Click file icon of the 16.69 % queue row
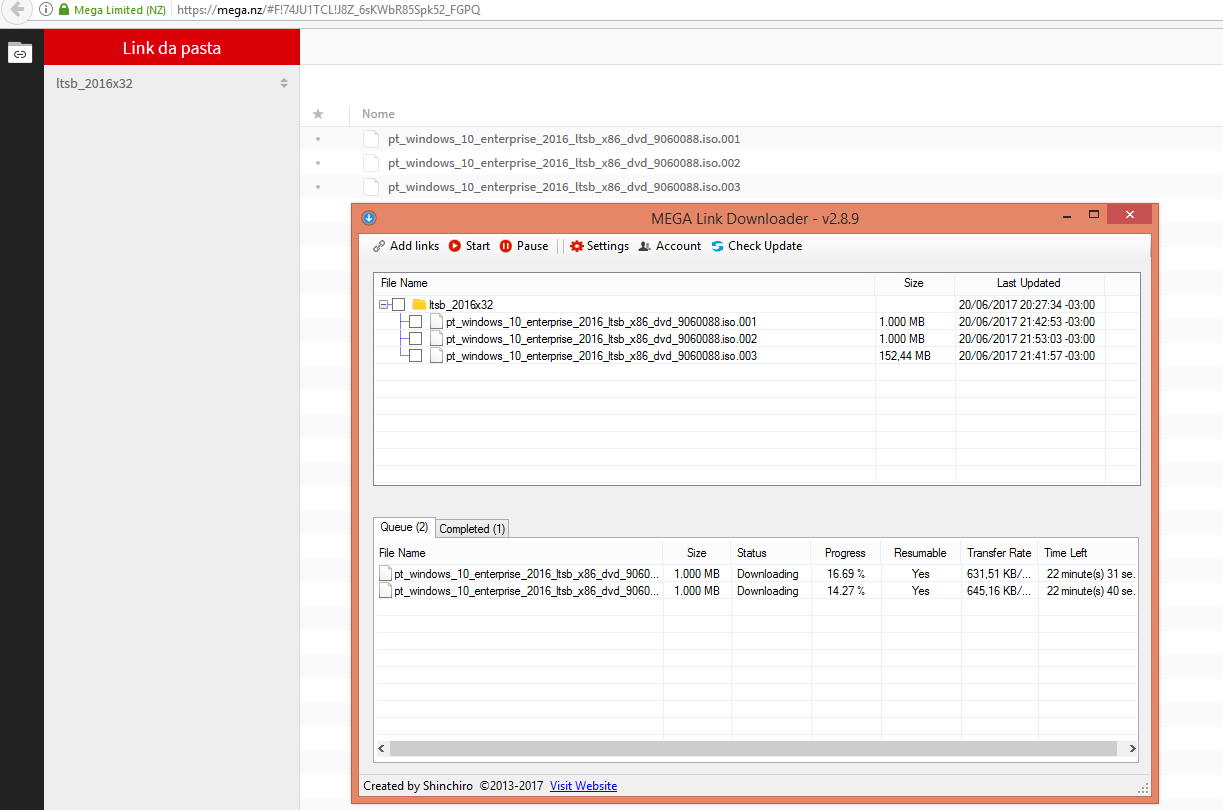The width and height of the screenshot is (1223, 810). (x=385, y=574)
